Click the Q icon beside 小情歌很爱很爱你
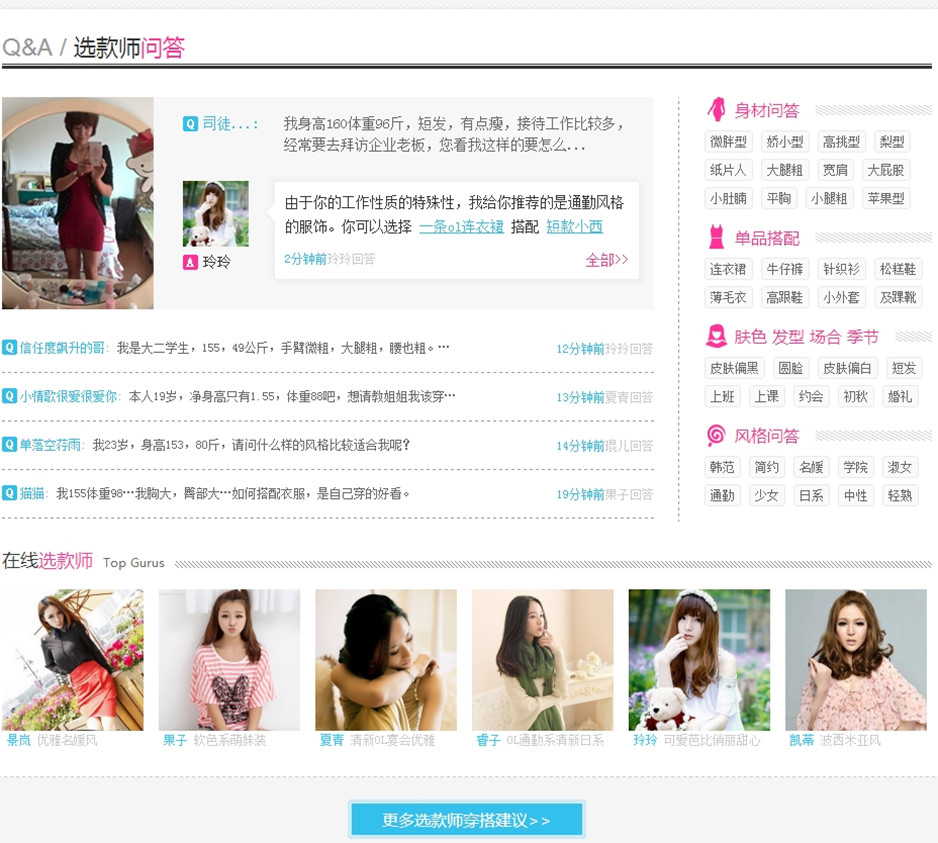Viewport: 938px width, 843px height. tap(8, 396)
